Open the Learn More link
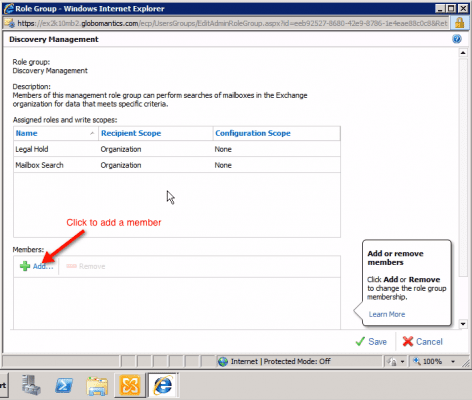This screenshot has height=400, width=472. (x=387, y=314)
